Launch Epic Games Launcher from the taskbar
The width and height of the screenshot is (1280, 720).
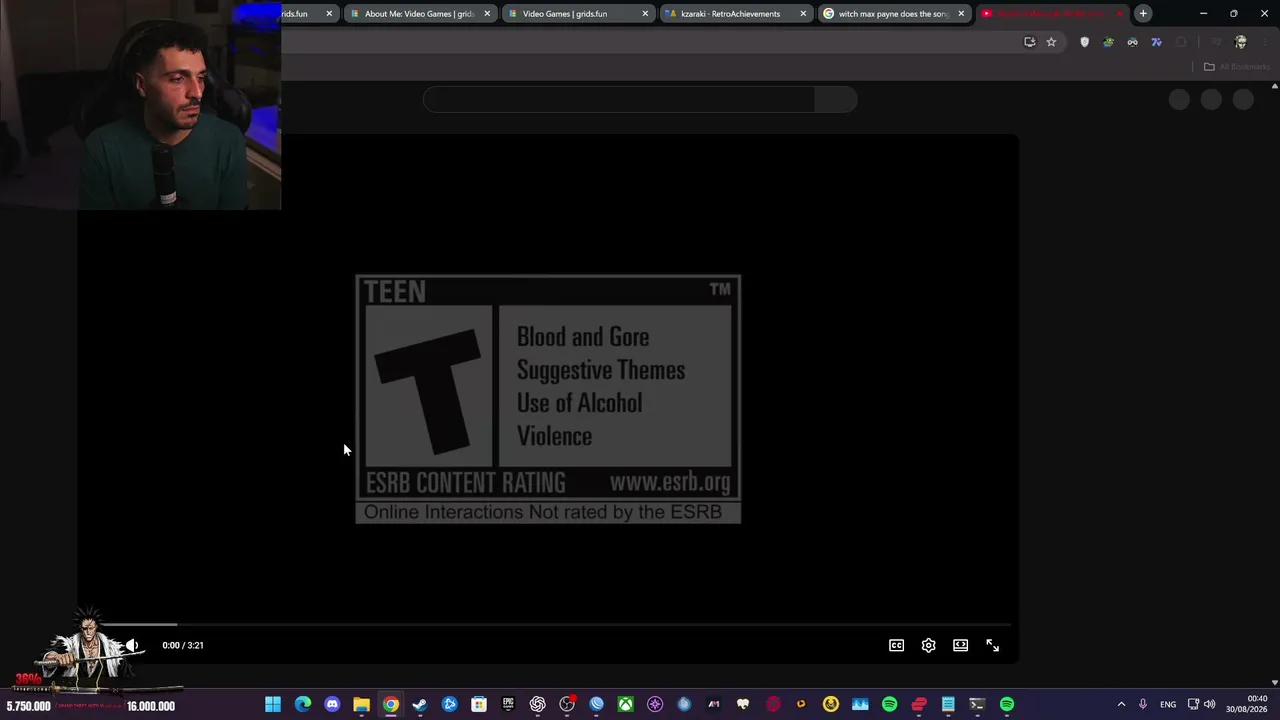pyautogui.click(x=508, y=704)
